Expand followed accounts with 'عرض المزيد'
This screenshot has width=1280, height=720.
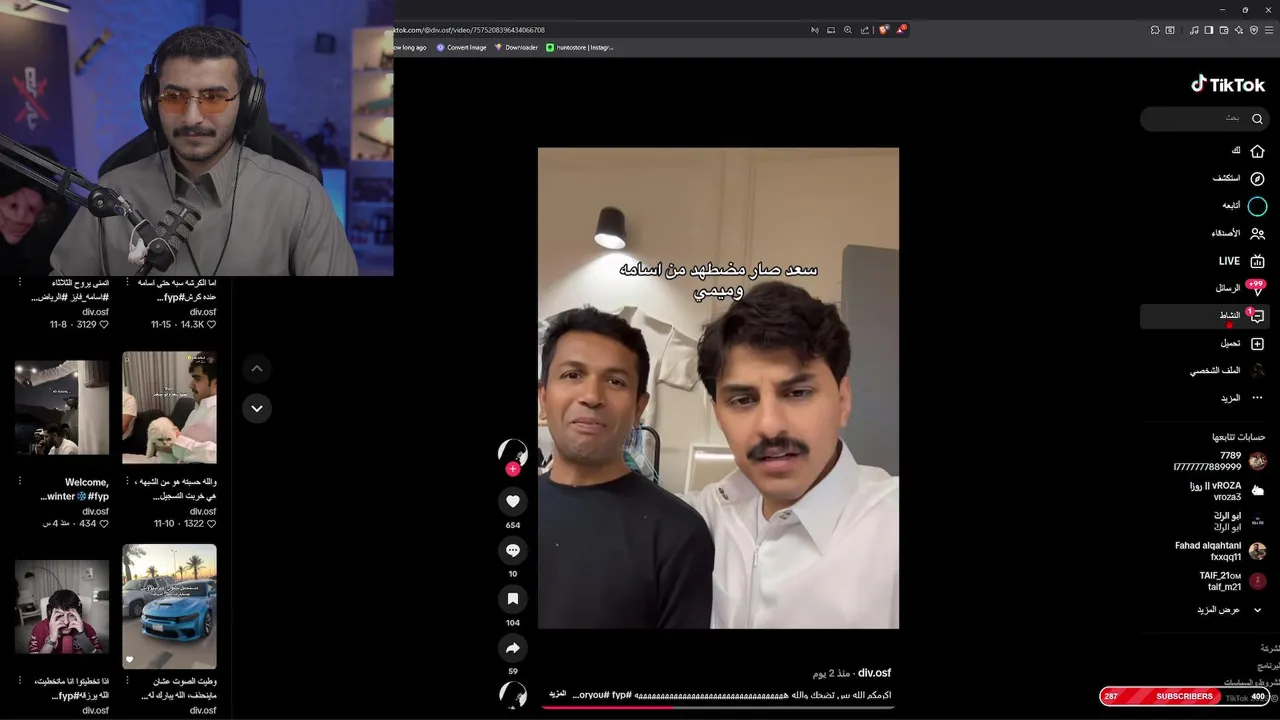[x=1230, y=610]
